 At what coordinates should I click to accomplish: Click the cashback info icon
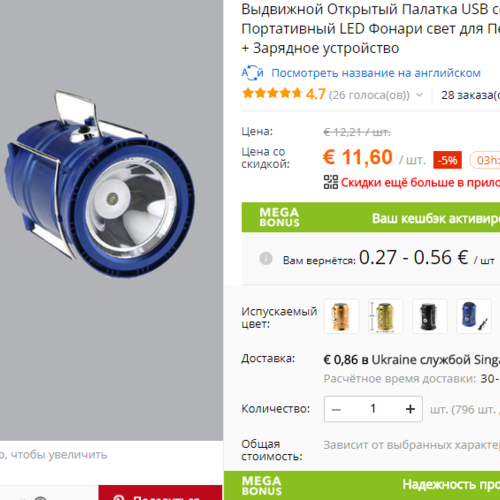click(x=266, y=258)
